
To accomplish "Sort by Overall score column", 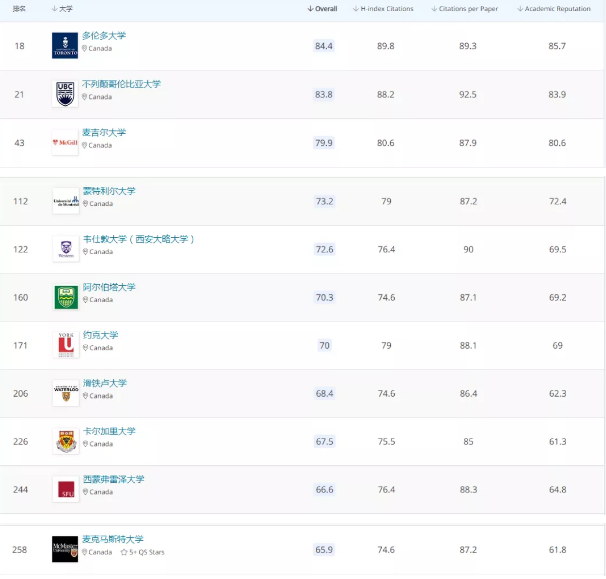I will point(322,9).
